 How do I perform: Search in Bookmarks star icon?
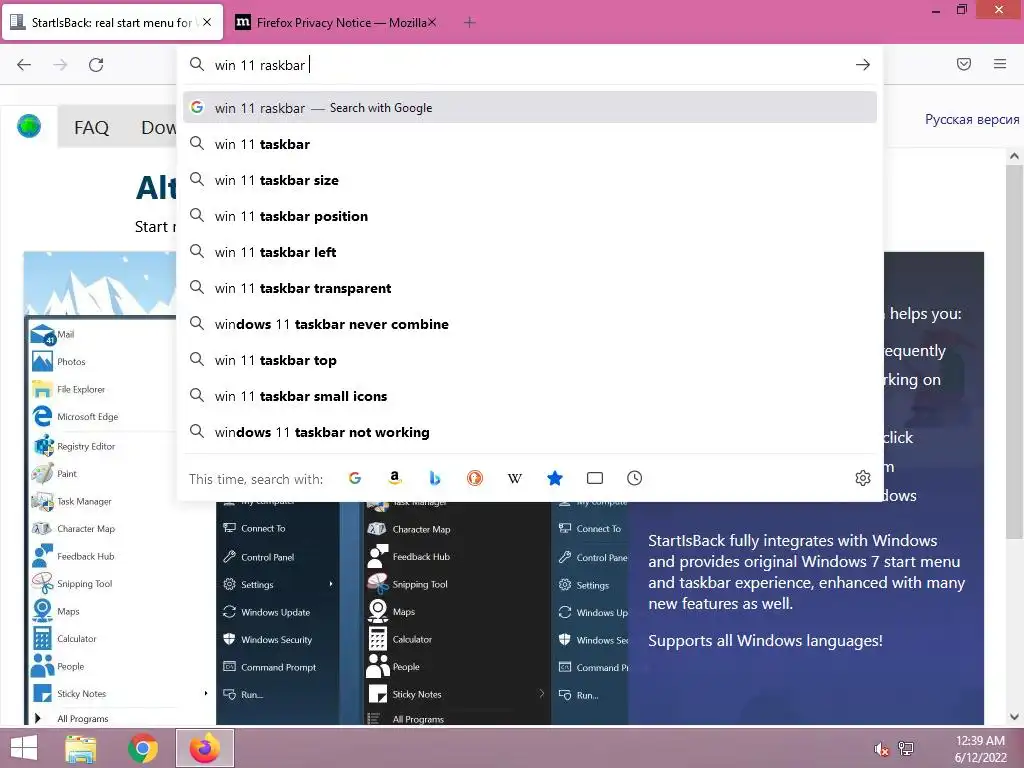pos(554,478)
